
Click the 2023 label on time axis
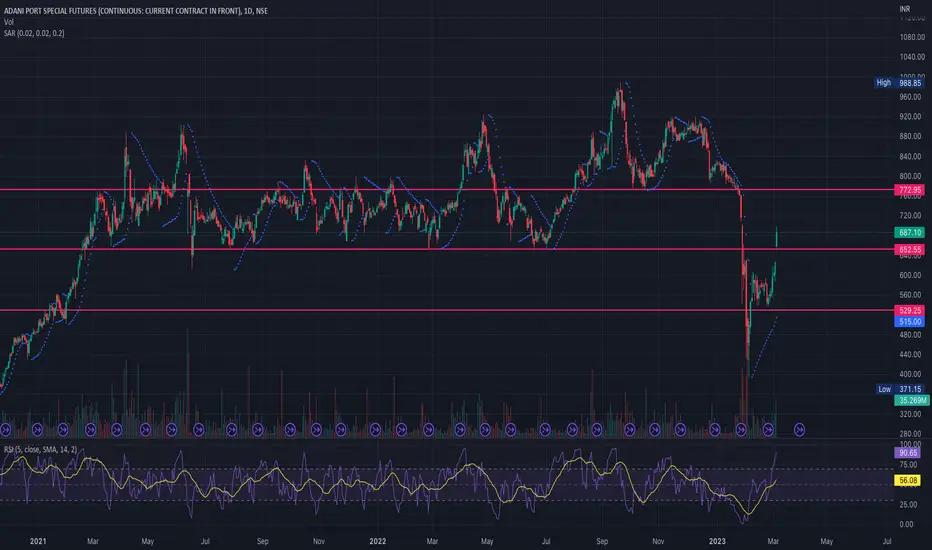point(717,541)
